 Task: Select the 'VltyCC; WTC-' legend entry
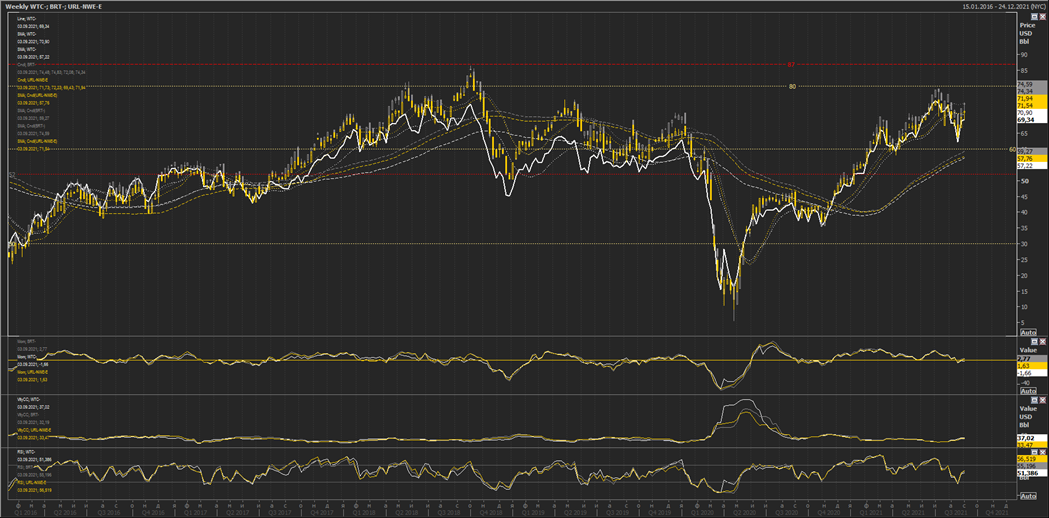[28, 400]
